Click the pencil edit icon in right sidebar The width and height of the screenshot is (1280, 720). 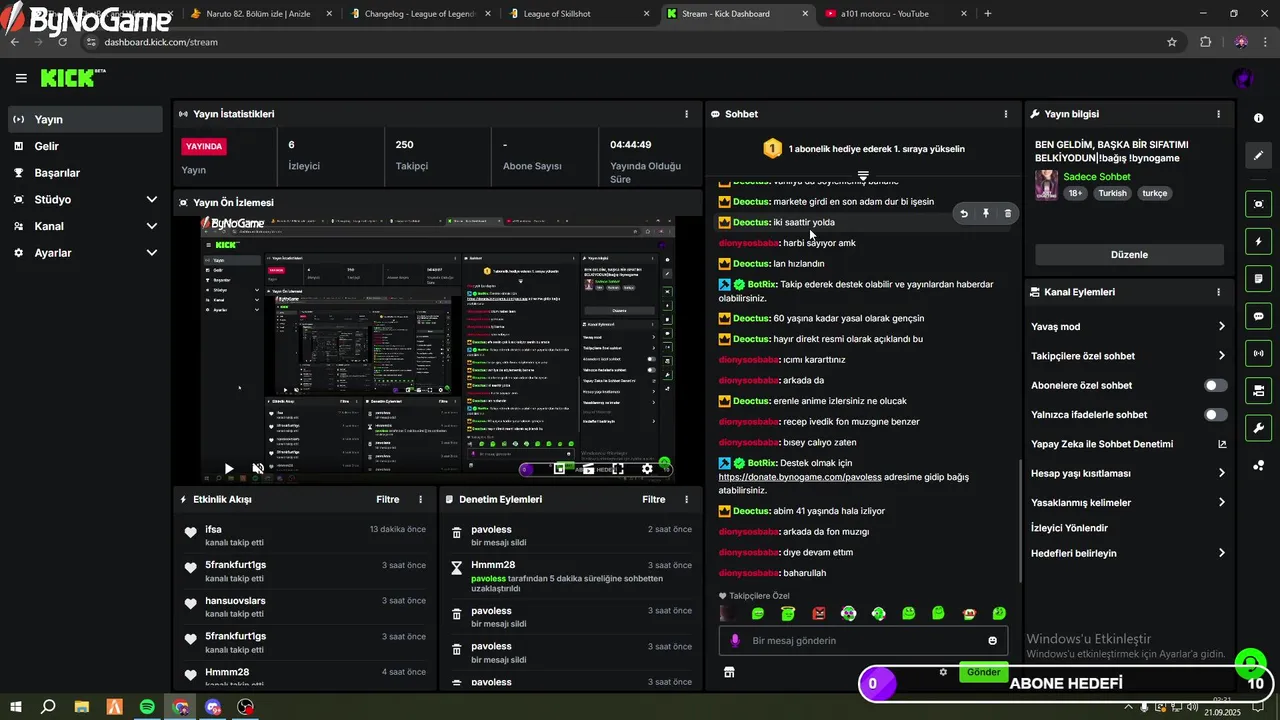pyautogui.click(x=1258, y=156)
